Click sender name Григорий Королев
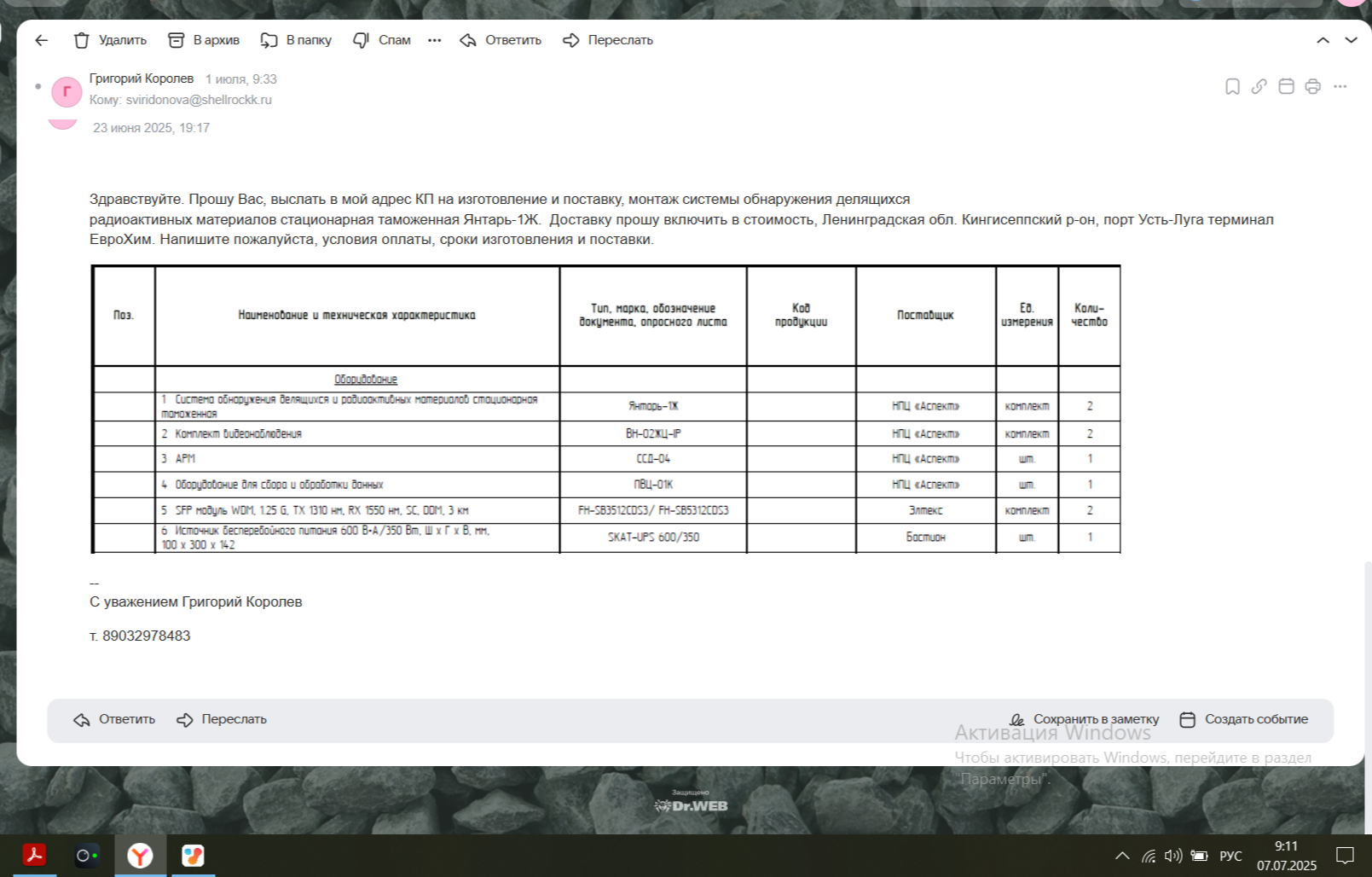The width and height of the screenshot is (1372, 877). click(142, 78)
